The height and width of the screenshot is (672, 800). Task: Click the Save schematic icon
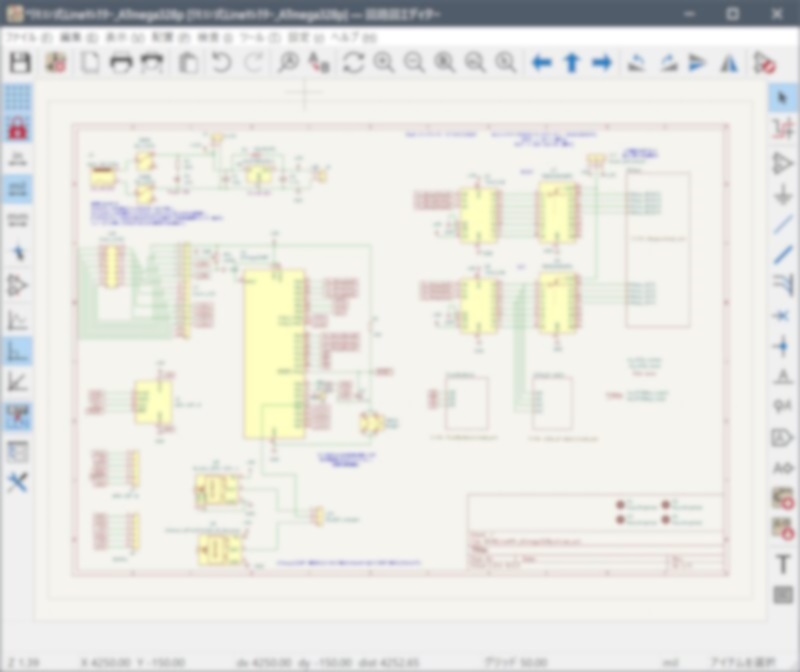[x=19, y=63]
